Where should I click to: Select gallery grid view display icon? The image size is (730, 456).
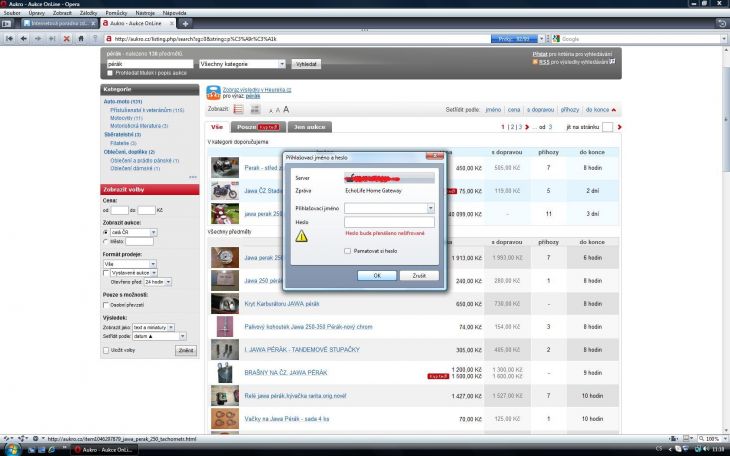(x=255, y=109)
